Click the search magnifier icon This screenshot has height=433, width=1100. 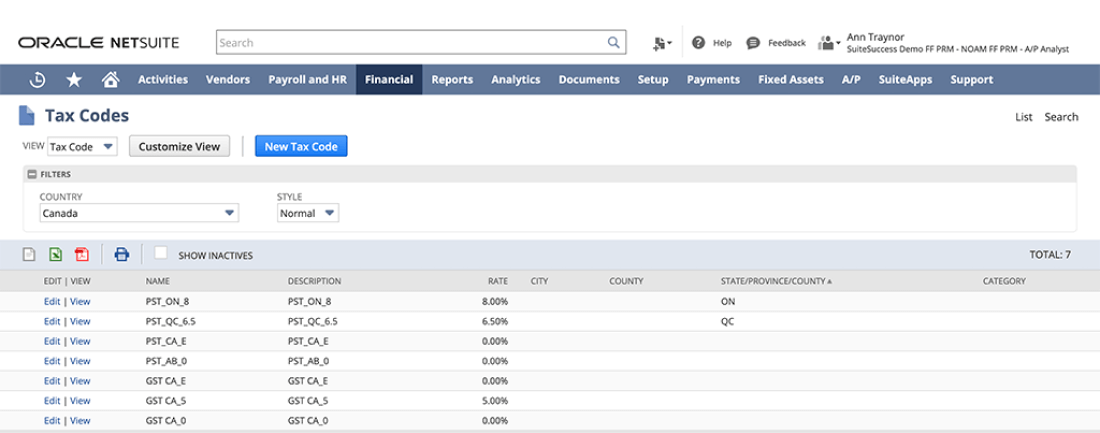[x=613, y=43]
